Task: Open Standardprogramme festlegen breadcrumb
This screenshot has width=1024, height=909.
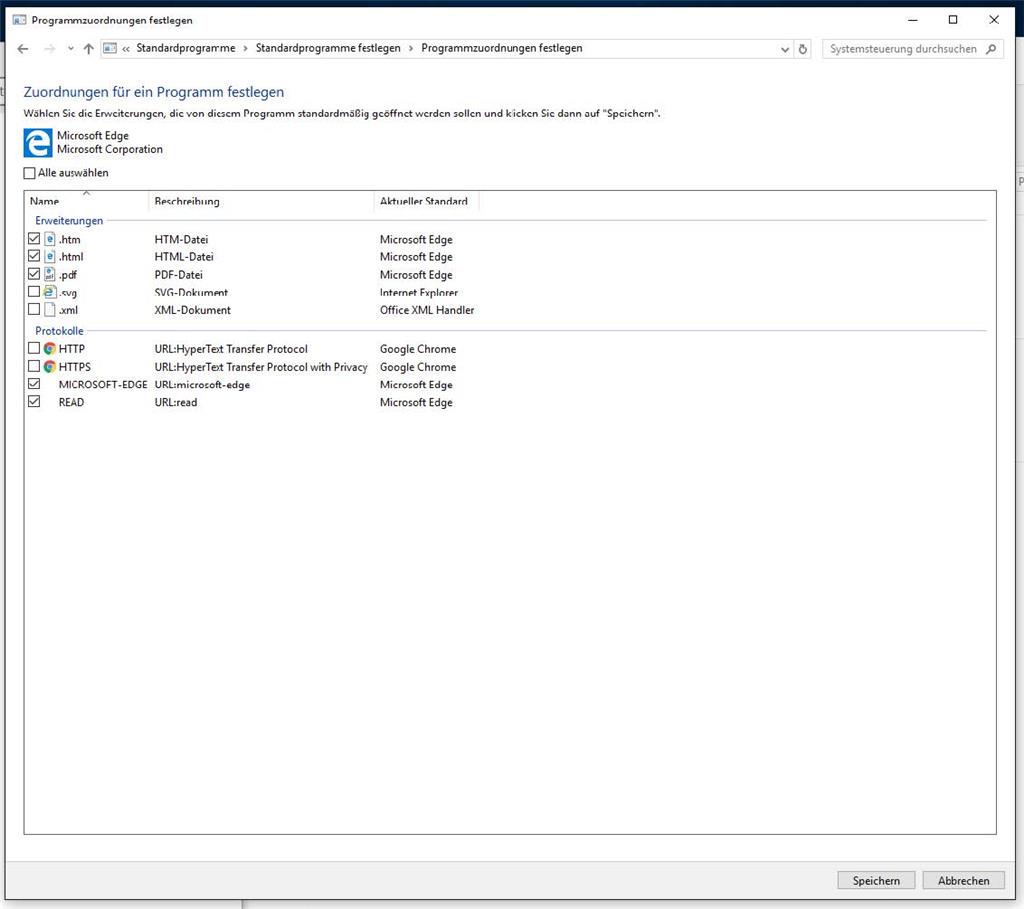Action: click(328, 48)
